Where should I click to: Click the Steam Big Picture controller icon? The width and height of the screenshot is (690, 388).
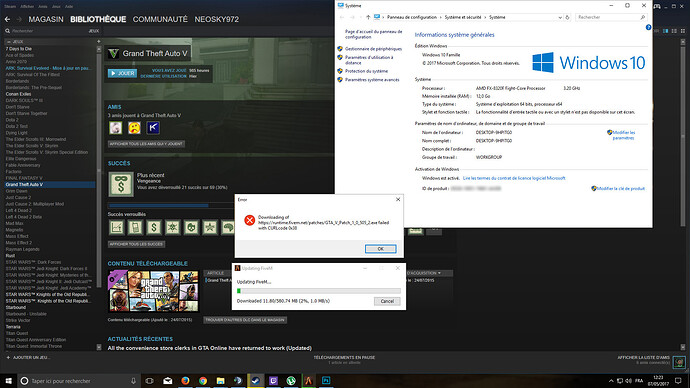(657, 6)
